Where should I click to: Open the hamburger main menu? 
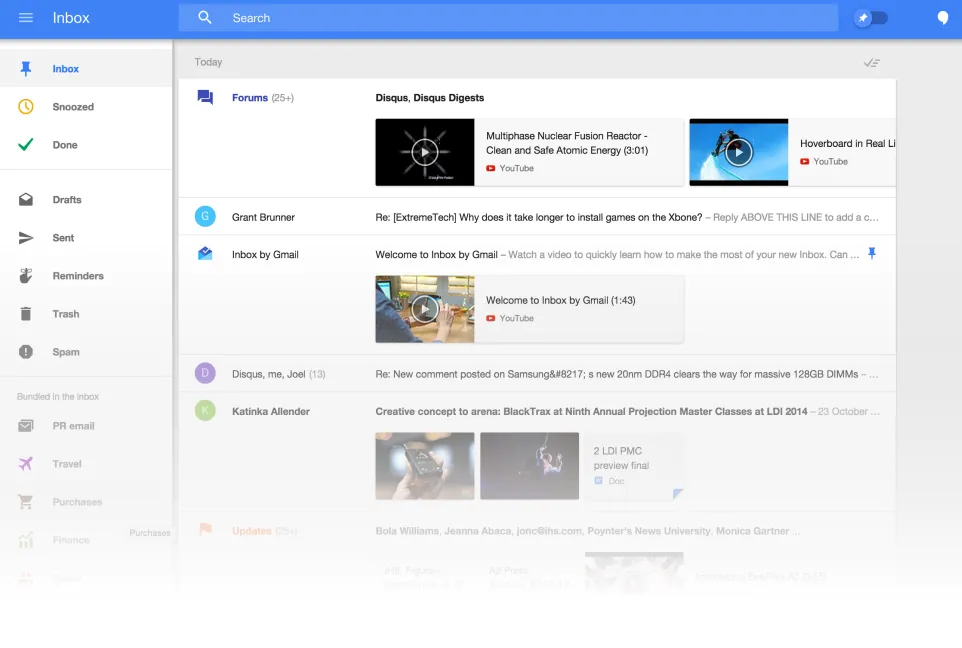(26, 18)
